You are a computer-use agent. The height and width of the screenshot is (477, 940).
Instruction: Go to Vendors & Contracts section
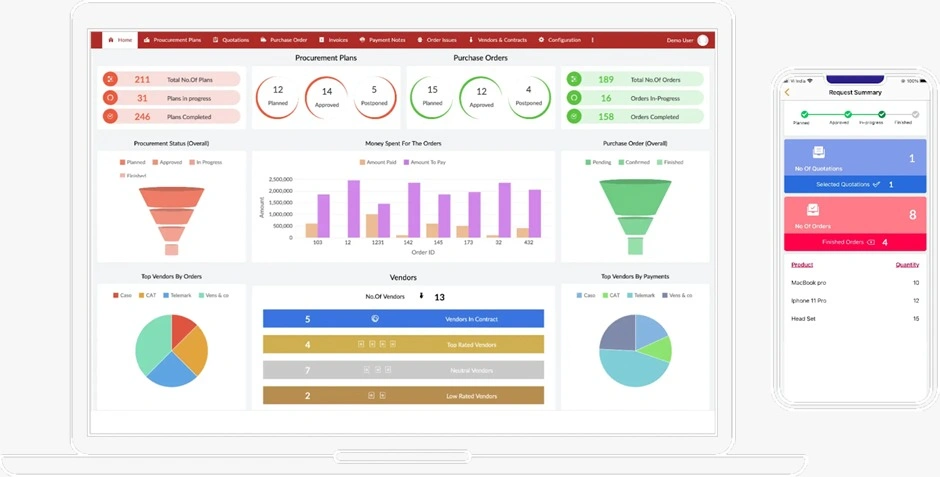pos(498,40)
